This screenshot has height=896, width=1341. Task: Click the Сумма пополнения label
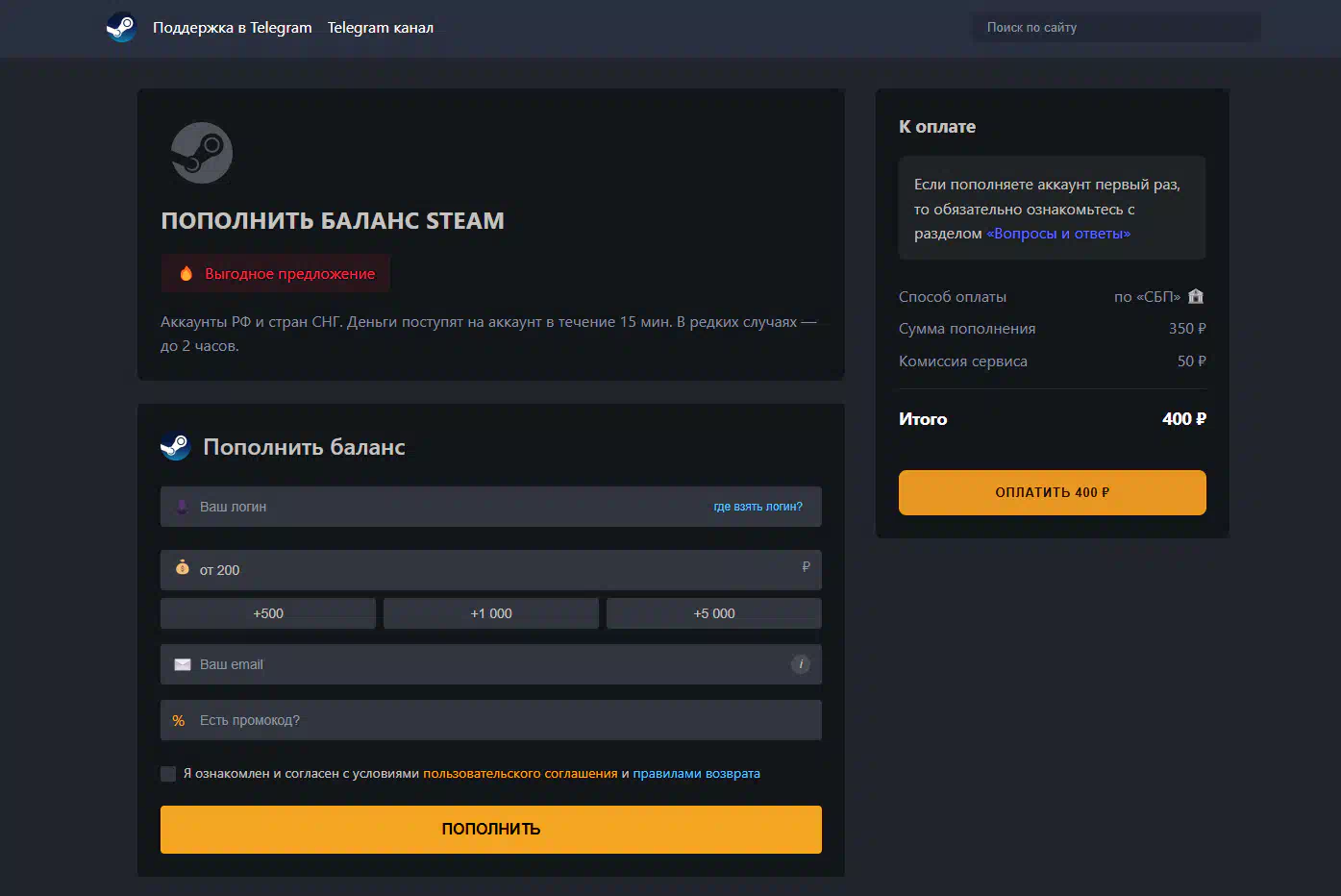(967, 329)
